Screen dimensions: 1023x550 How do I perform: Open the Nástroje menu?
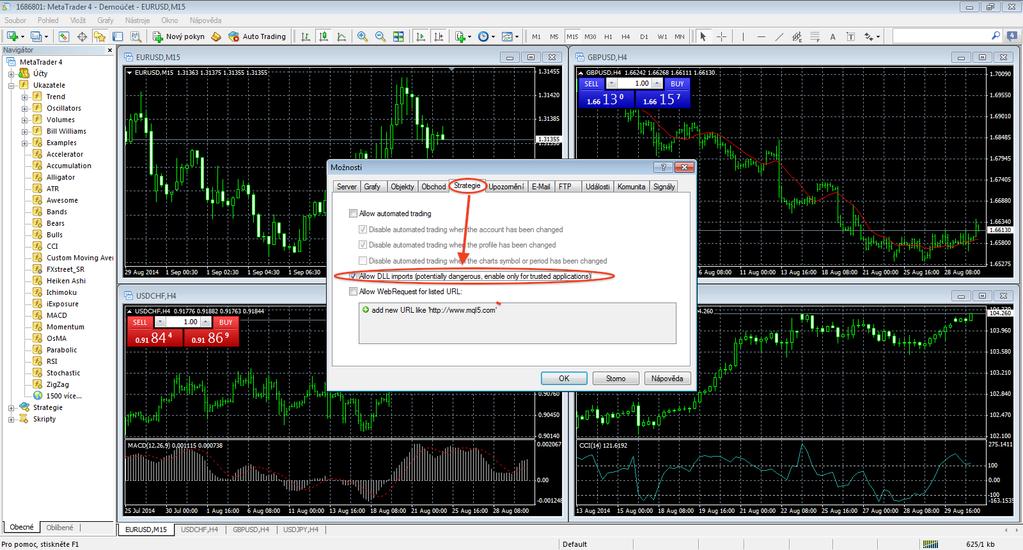[137, 20]
